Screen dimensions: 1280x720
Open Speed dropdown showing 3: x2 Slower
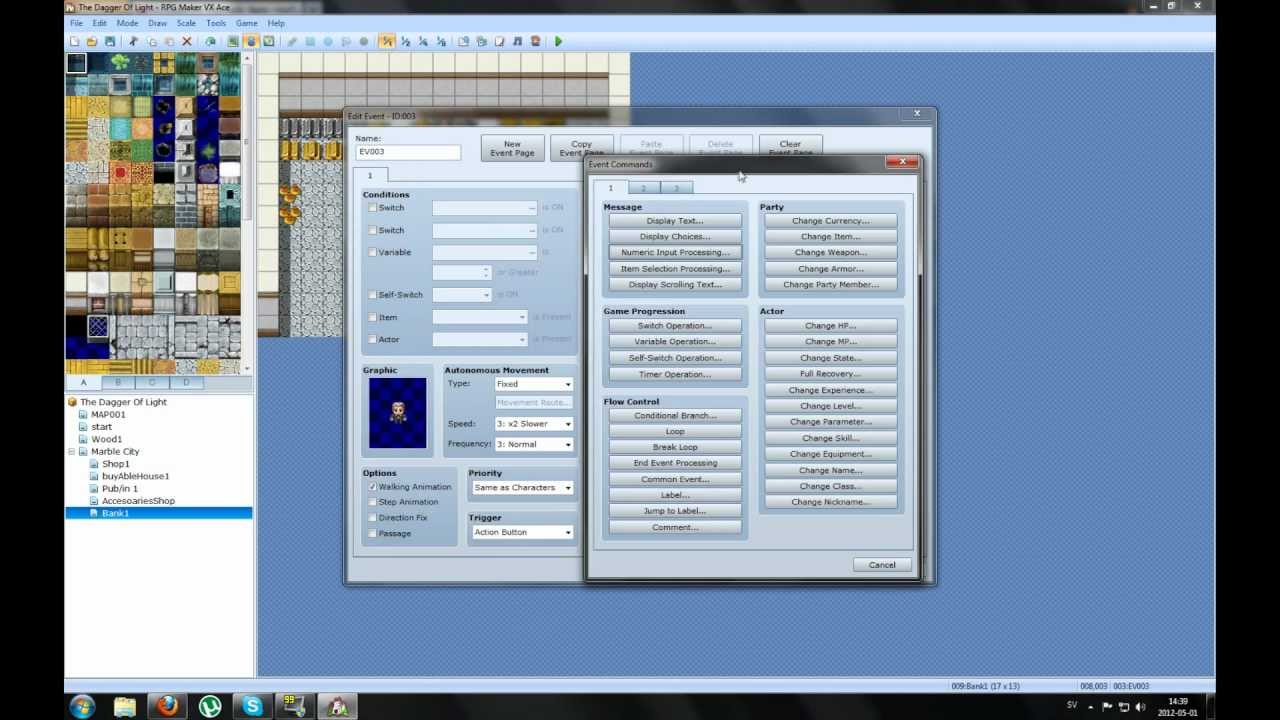point(534,424)
